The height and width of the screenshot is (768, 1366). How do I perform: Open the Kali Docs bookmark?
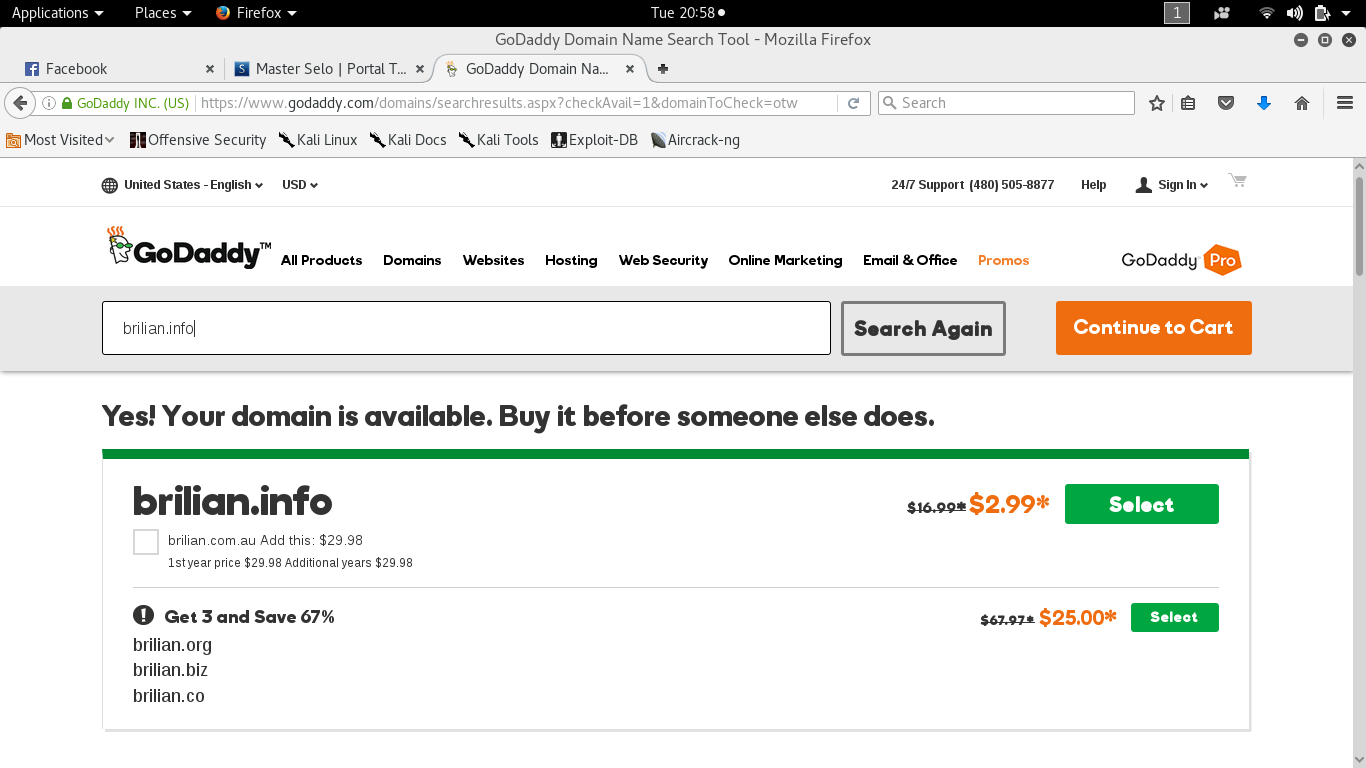tap(408, 140)
